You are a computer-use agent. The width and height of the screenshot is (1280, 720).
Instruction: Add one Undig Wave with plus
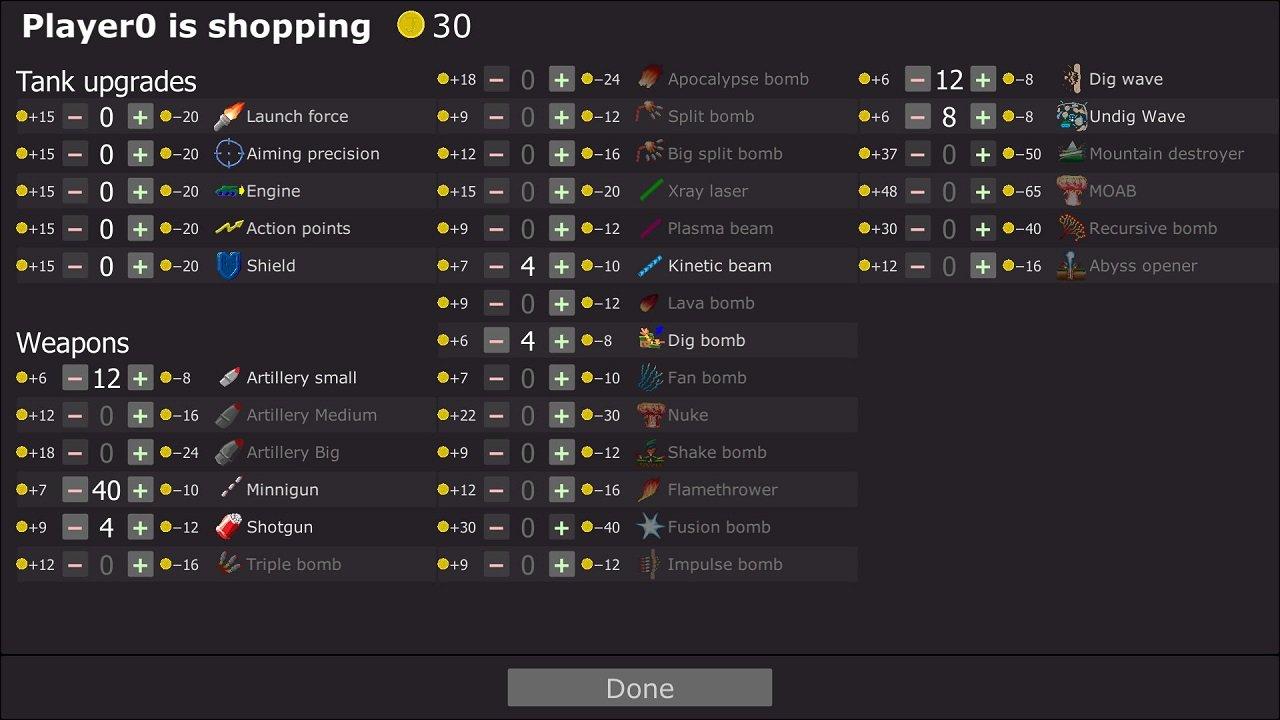(x=983, y=116)
